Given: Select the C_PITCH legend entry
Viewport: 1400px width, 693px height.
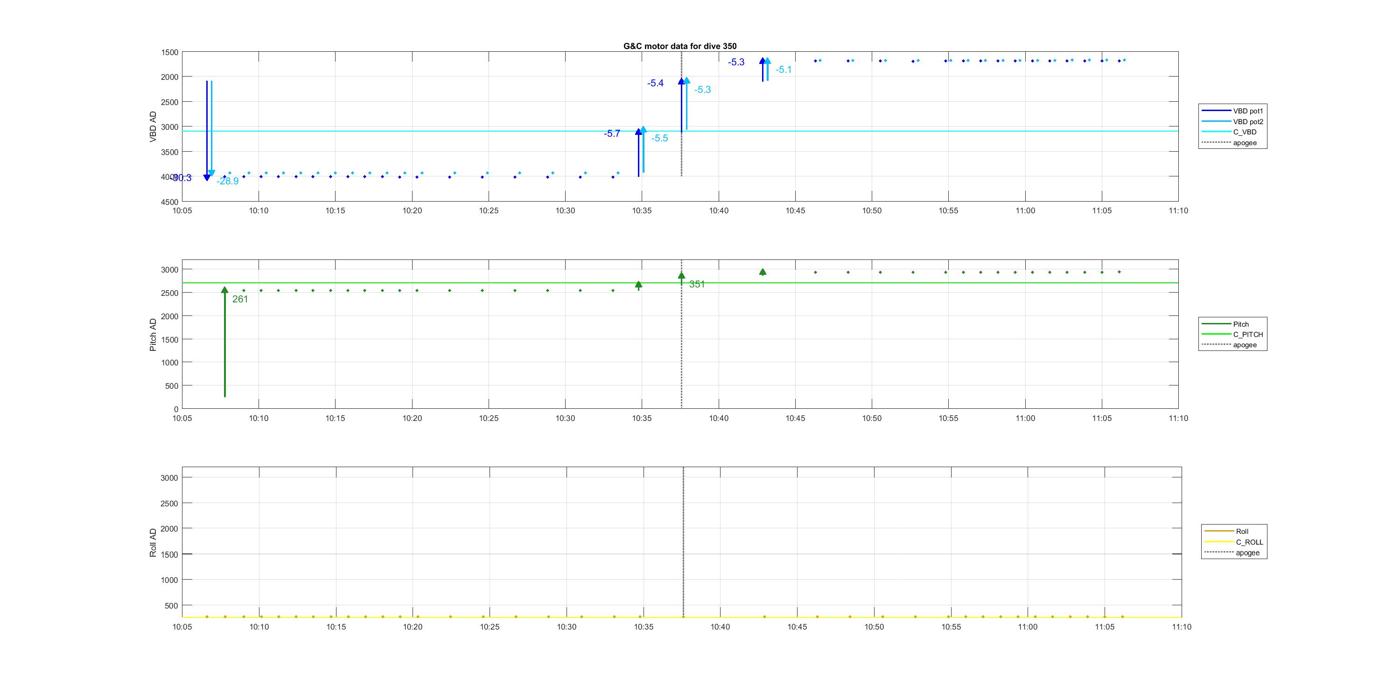Looking at the screenshot, I should pos(1233,335).
